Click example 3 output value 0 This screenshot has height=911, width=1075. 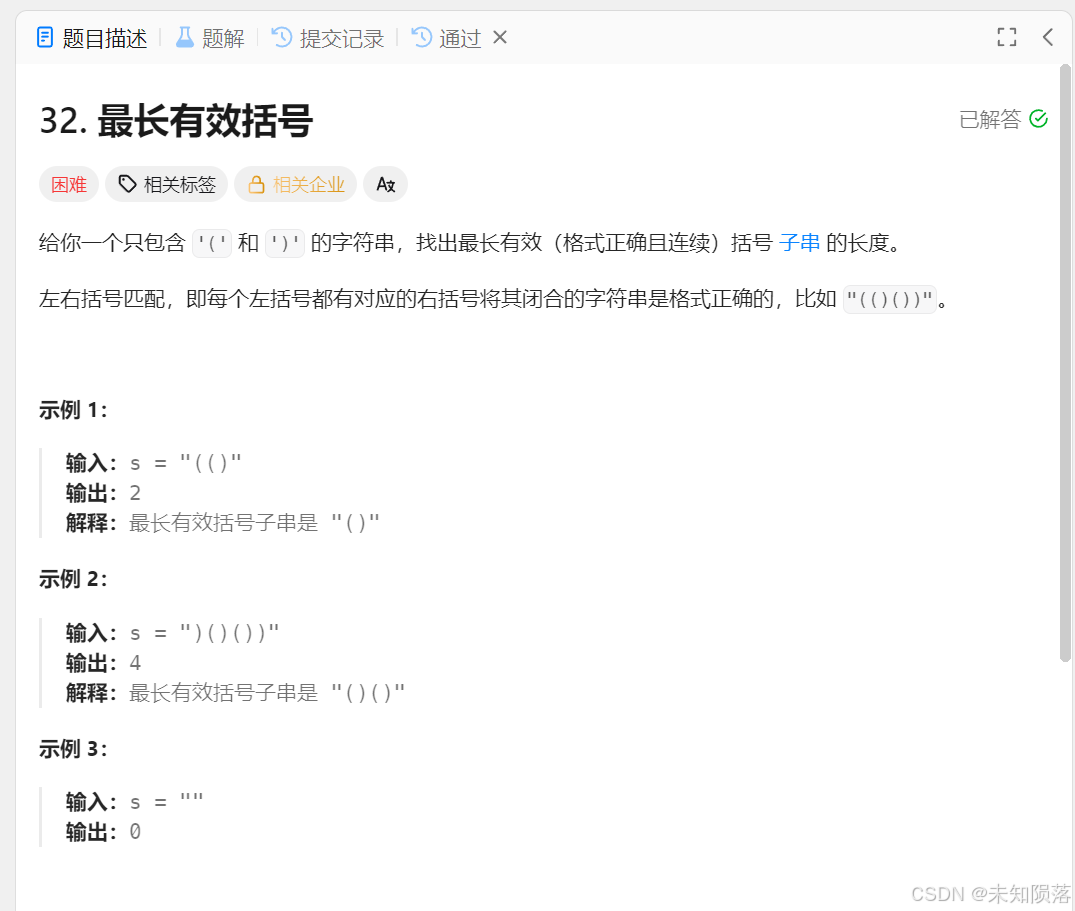point(135,831)
